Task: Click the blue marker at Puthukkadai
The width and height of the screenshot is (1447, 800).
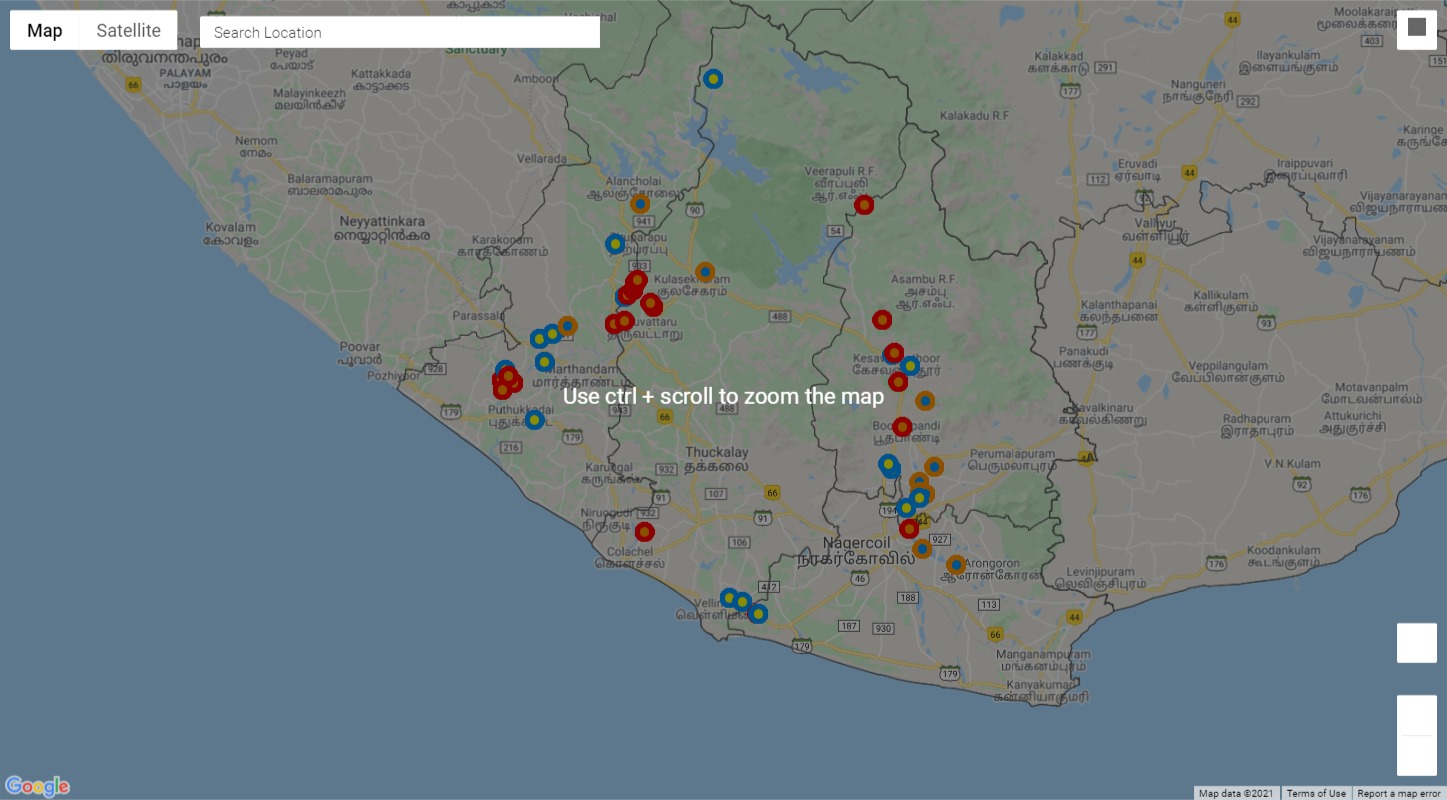Action: [x=535, y=420]
